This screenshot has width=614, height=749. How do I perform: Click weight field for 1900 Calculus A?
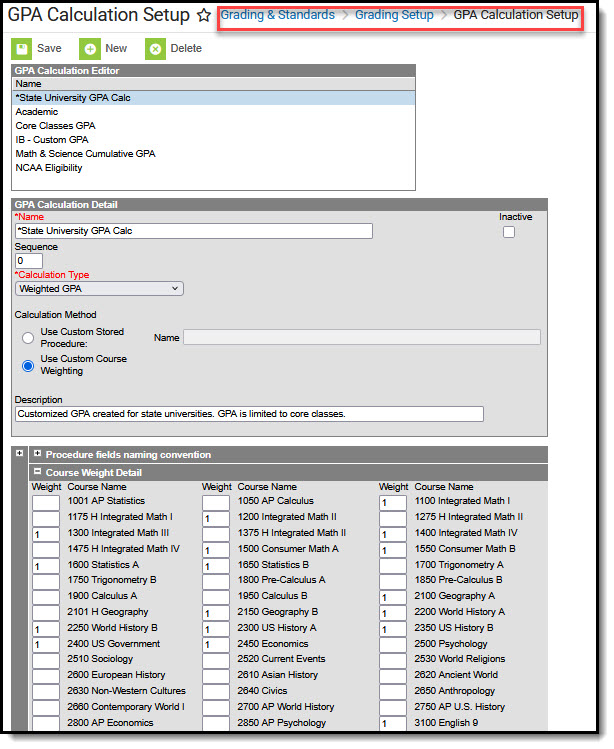46,598
